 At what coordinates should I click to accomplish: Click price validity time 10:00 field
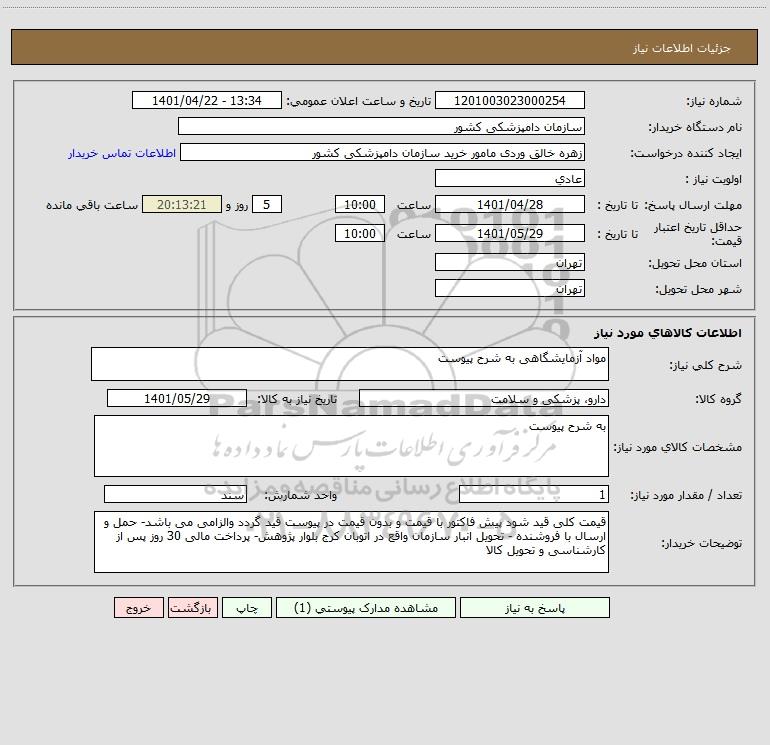359,233
